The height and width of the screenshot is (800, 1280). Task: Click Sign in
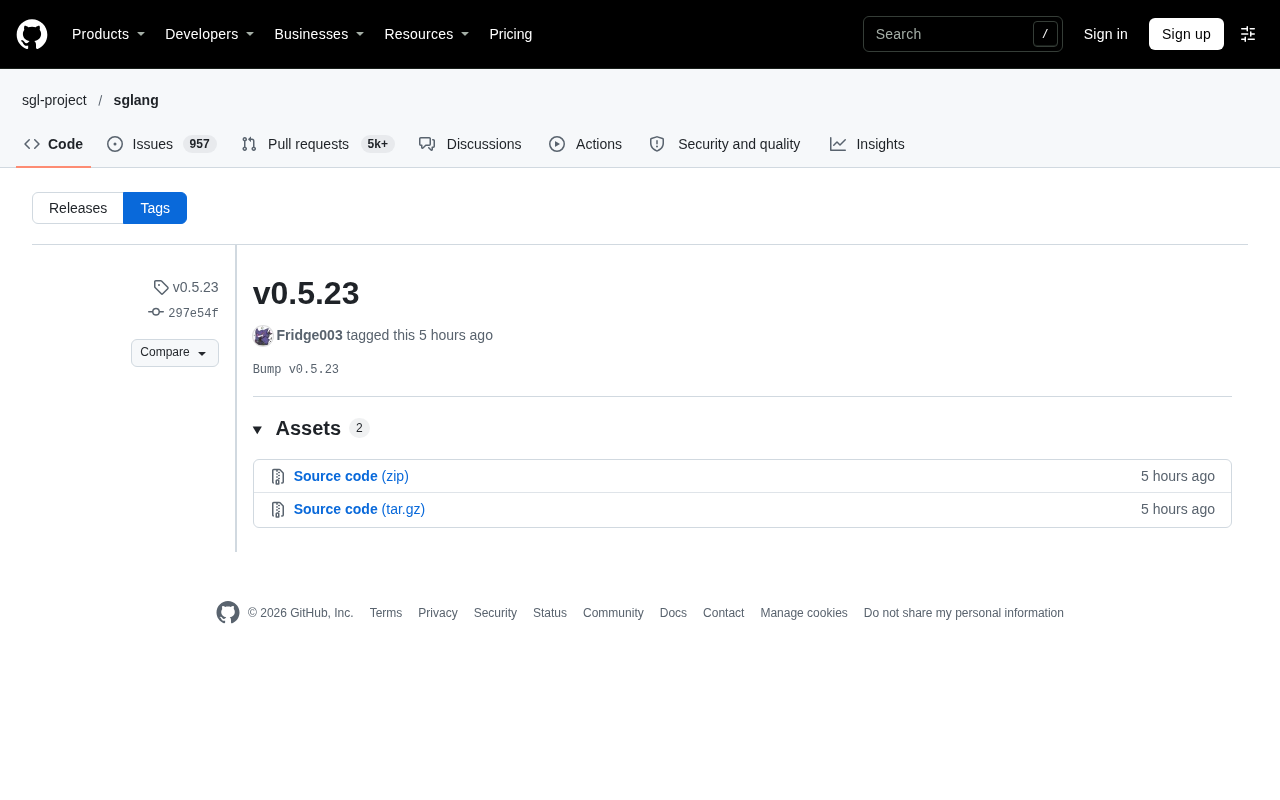click(1106, 34)
